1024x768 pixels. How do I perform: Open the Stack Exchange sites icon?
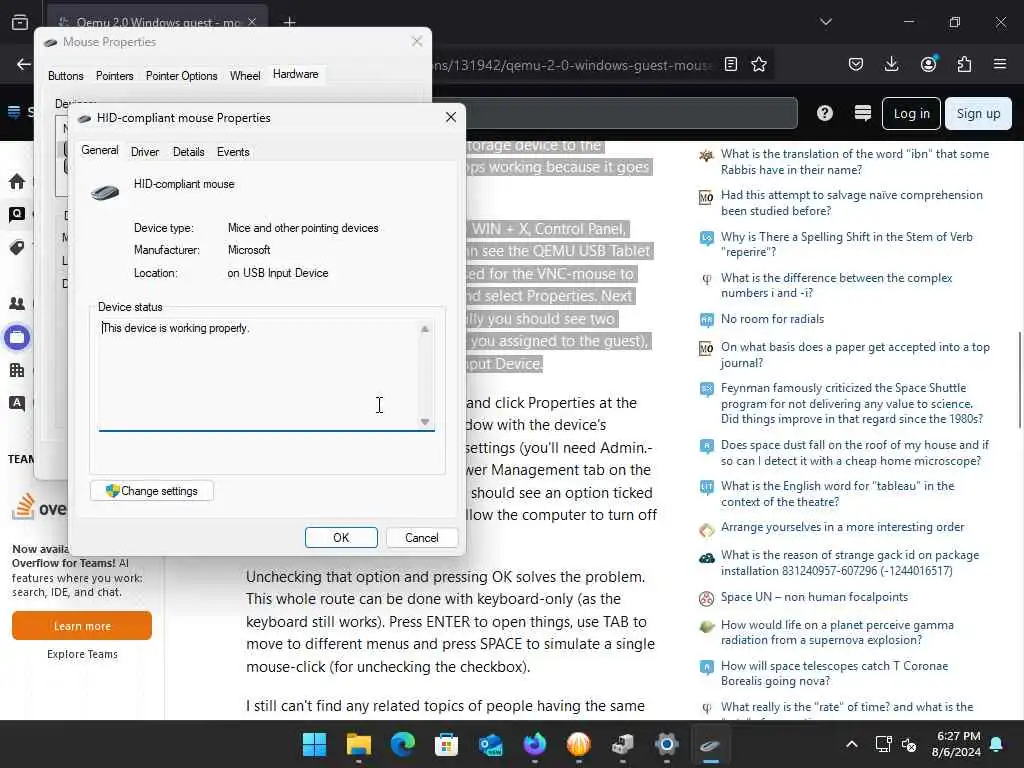coord(863,113)
